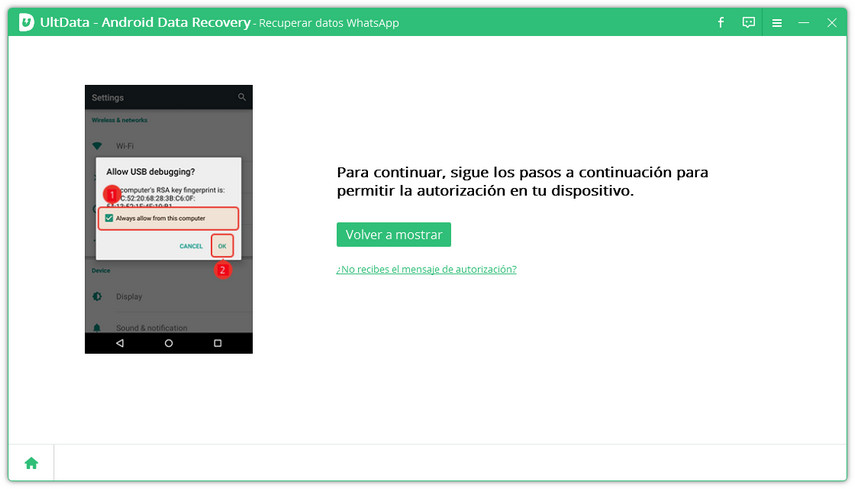The height and width of the screenshot is (489, 855).
Task: Open the feedback chat icon
Action: [749, 22]
